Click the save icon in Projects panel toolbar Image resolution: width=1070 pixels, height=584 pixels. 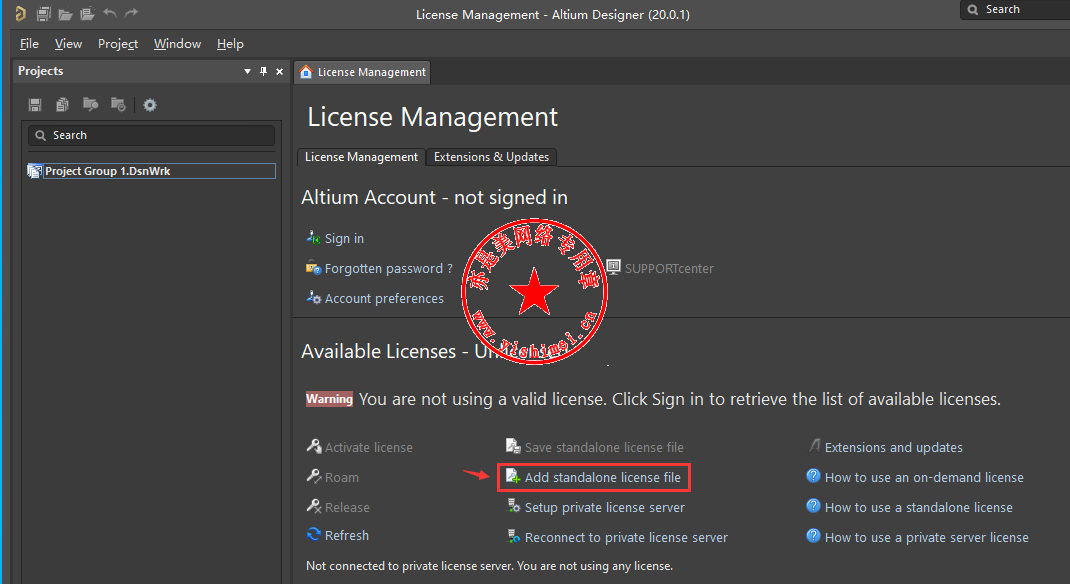point(35,104)
